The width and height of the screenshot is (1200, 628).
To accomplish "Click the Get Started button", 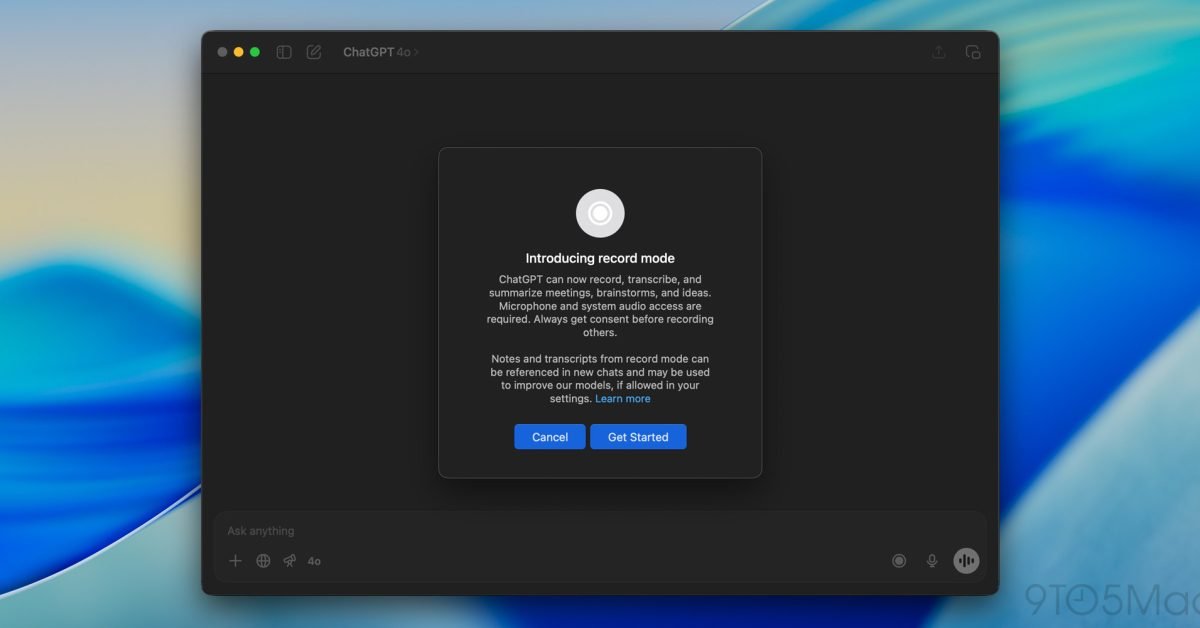I will (x=638, y=437).
